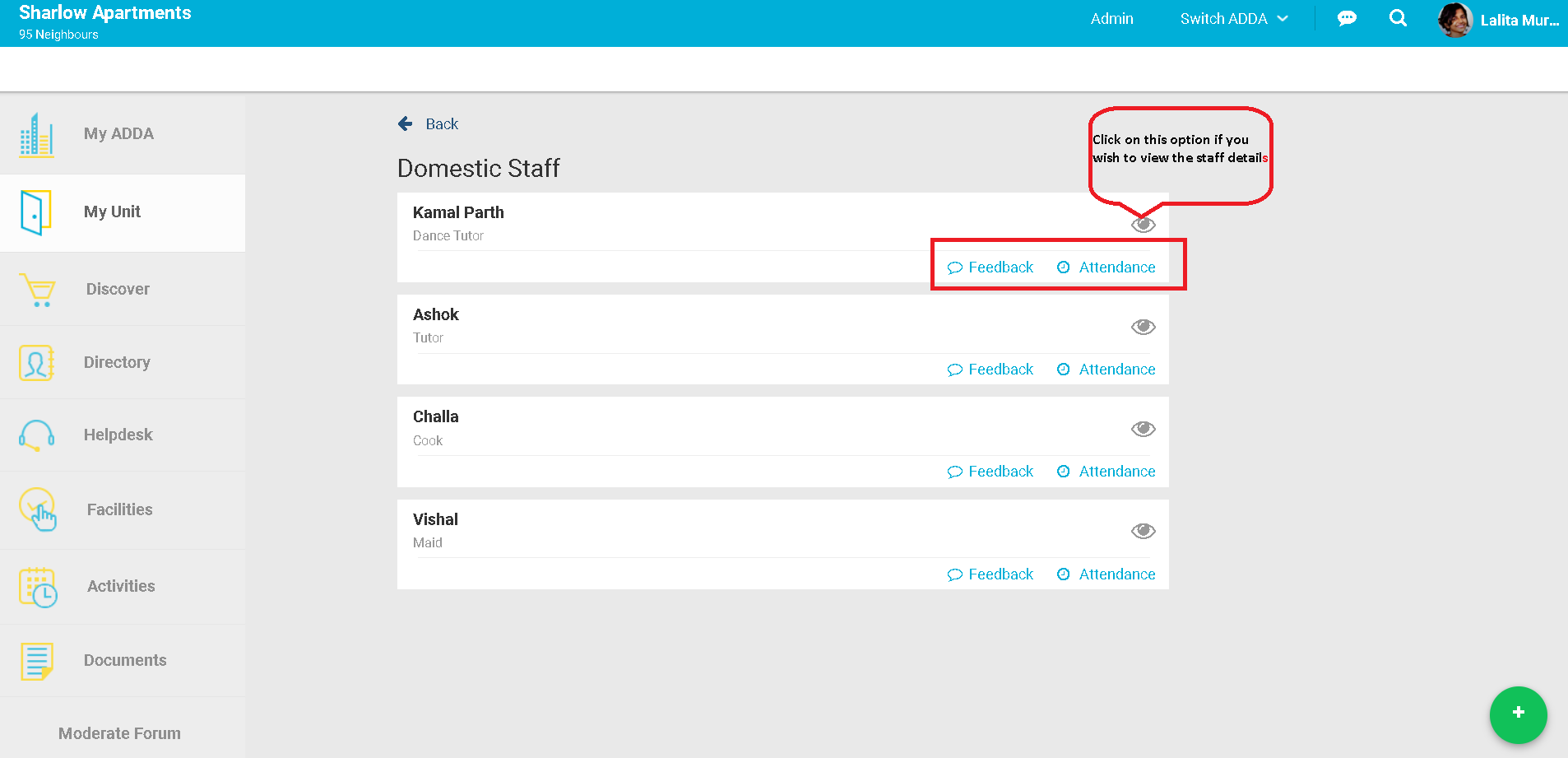The height and width of the screenshot is (758, 1568).
Task: Give Feedback for Challa
Action: click(x=990, y=472)
